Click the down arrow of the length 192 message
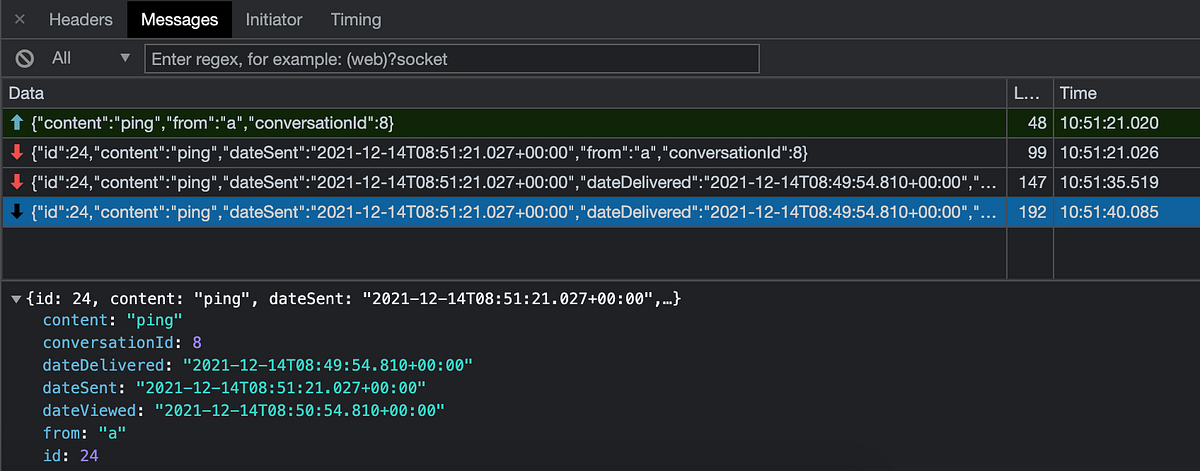This screenshot has height=471, width=1200. point(17,212)
